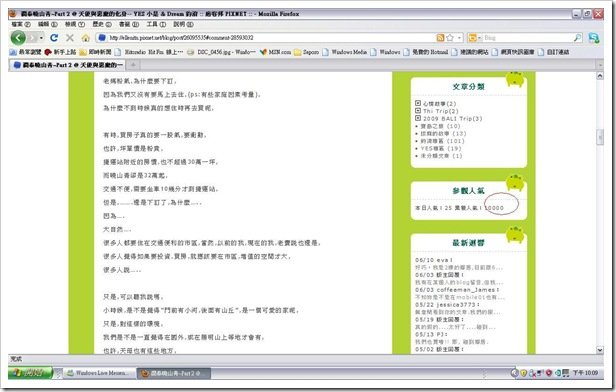Click the Stop loading X icon
The height and width of the screenshot is (392, 616).
point(70,38)
